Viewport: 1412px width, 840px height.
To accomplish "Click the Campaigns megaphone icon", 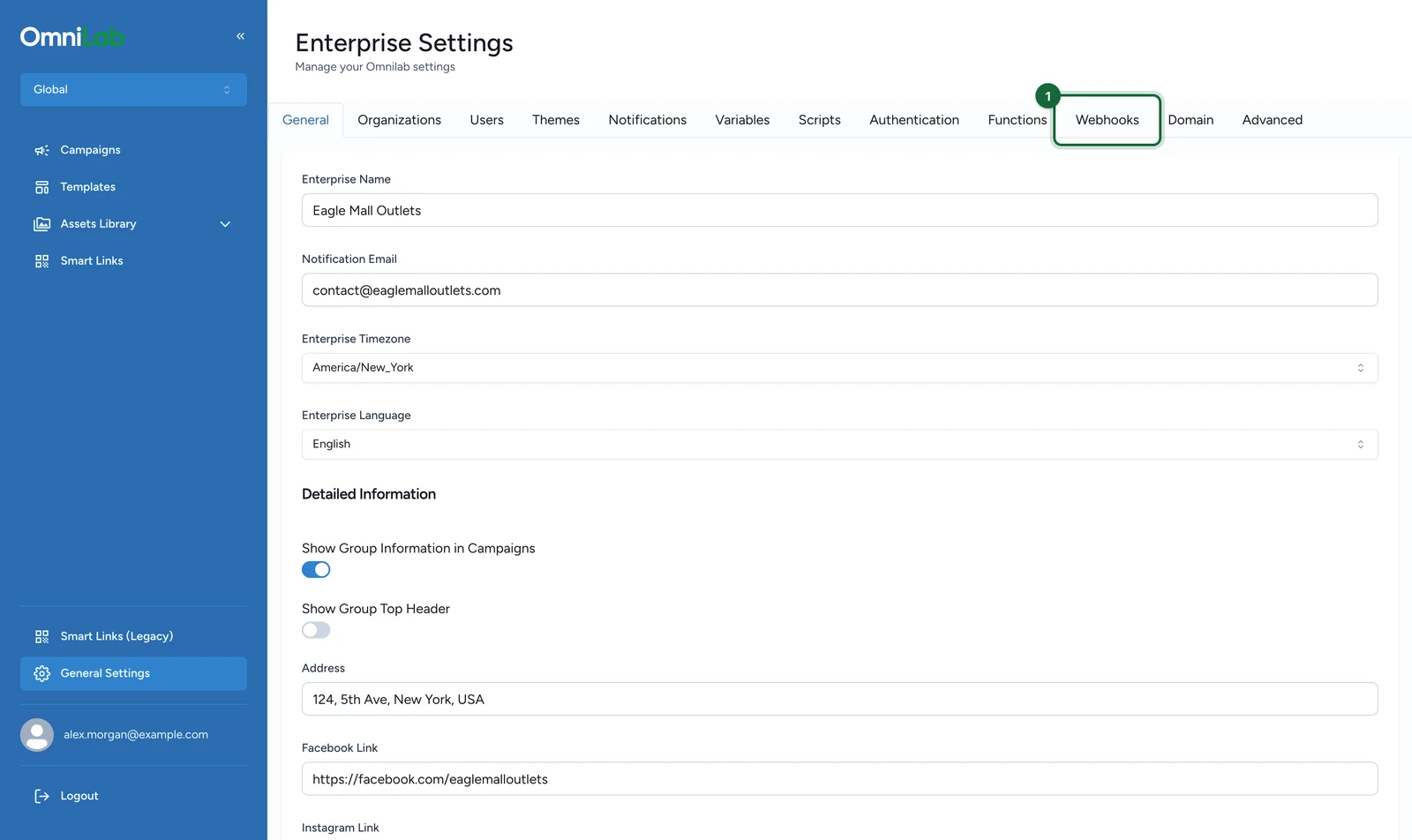I will pyautogui.click(x=41, y=150).
